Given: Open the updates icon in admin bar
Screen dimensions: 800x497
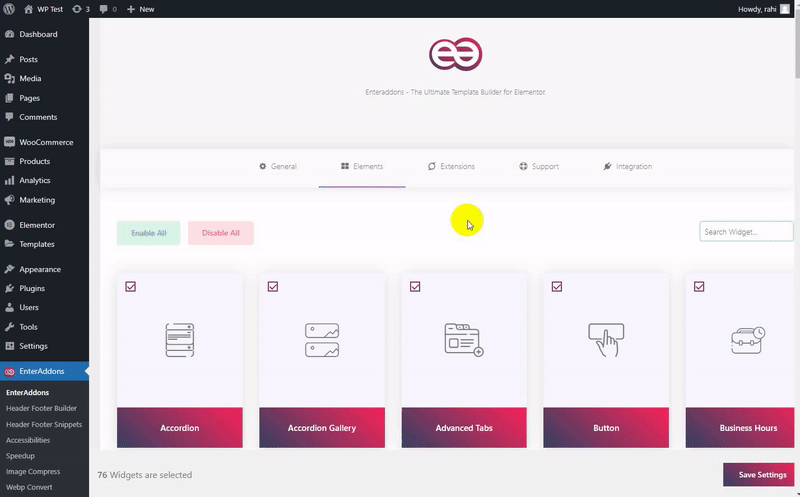Looking at the screenshot, I should (78, 8).
